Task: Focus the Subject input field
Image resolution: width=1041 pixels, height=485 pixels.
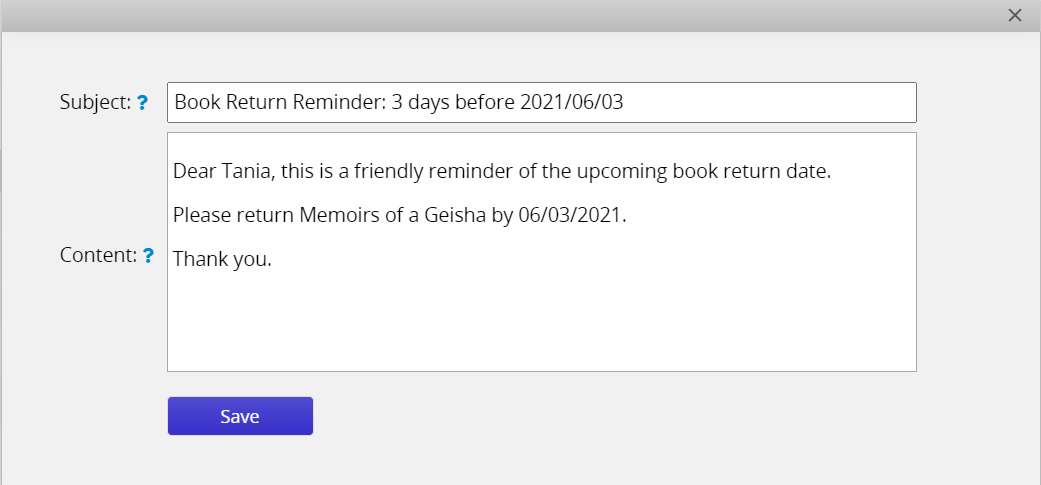Action: coord(542,103)
